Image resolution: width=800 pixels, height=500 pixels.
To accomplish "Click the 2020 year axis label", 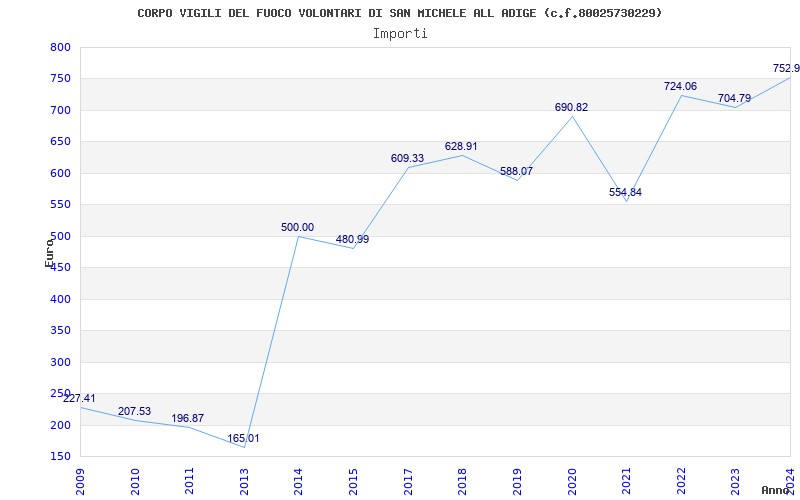I will (x=572, y=481).
